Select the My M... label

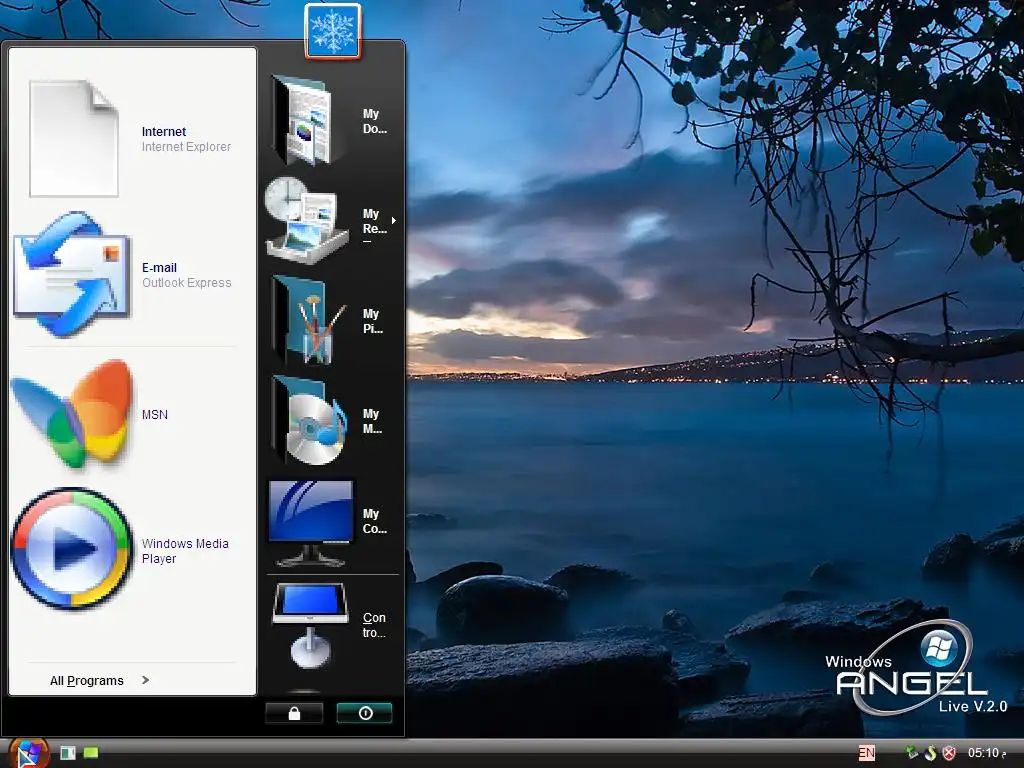point(372,421)
